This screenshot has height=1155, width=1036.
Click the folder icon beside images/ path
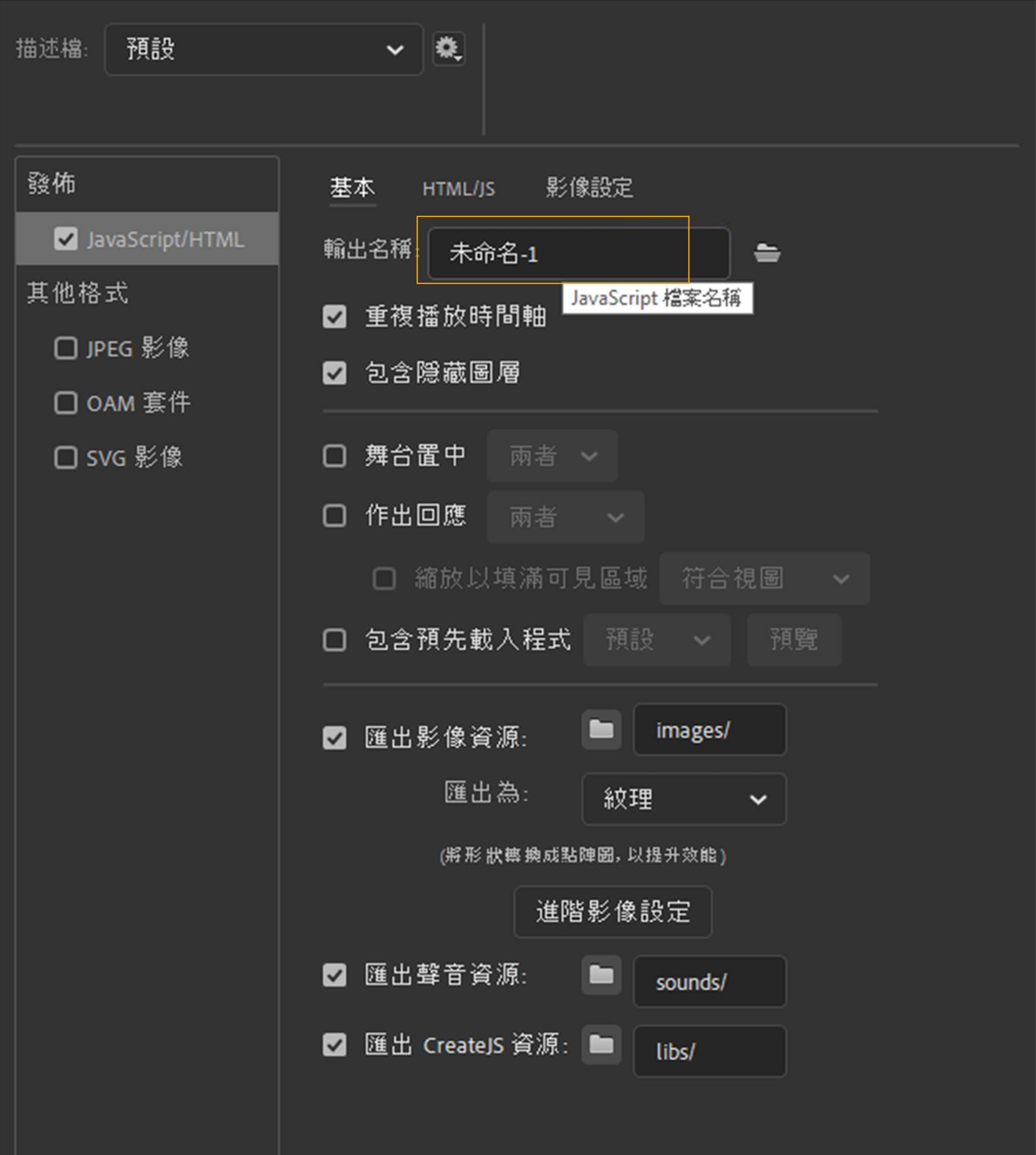pyautogui.click(x=601, y=729)
